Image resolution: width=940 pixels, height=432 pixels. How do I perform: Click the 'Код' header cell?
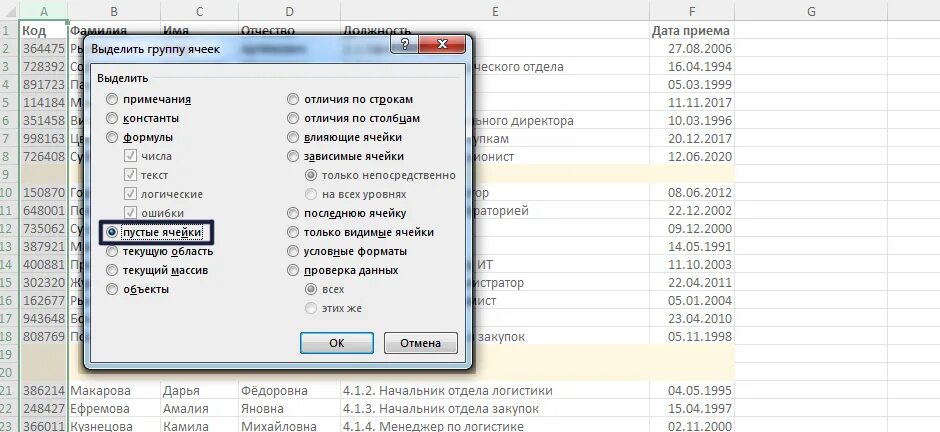(x=44, y=31)
